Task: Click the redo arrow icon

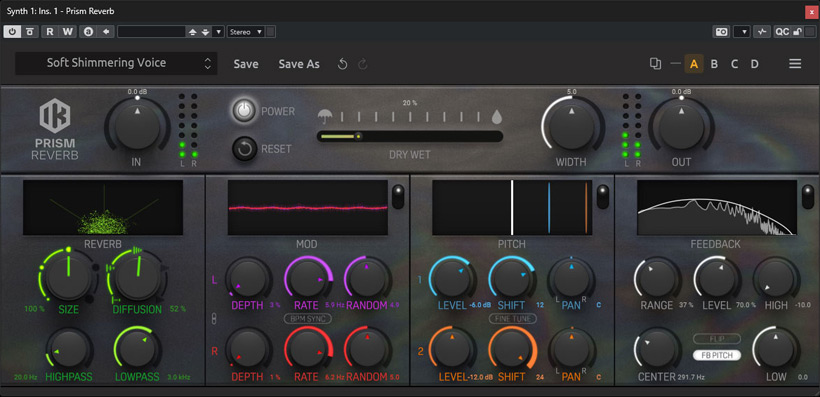Action: [x=363, y=64]
